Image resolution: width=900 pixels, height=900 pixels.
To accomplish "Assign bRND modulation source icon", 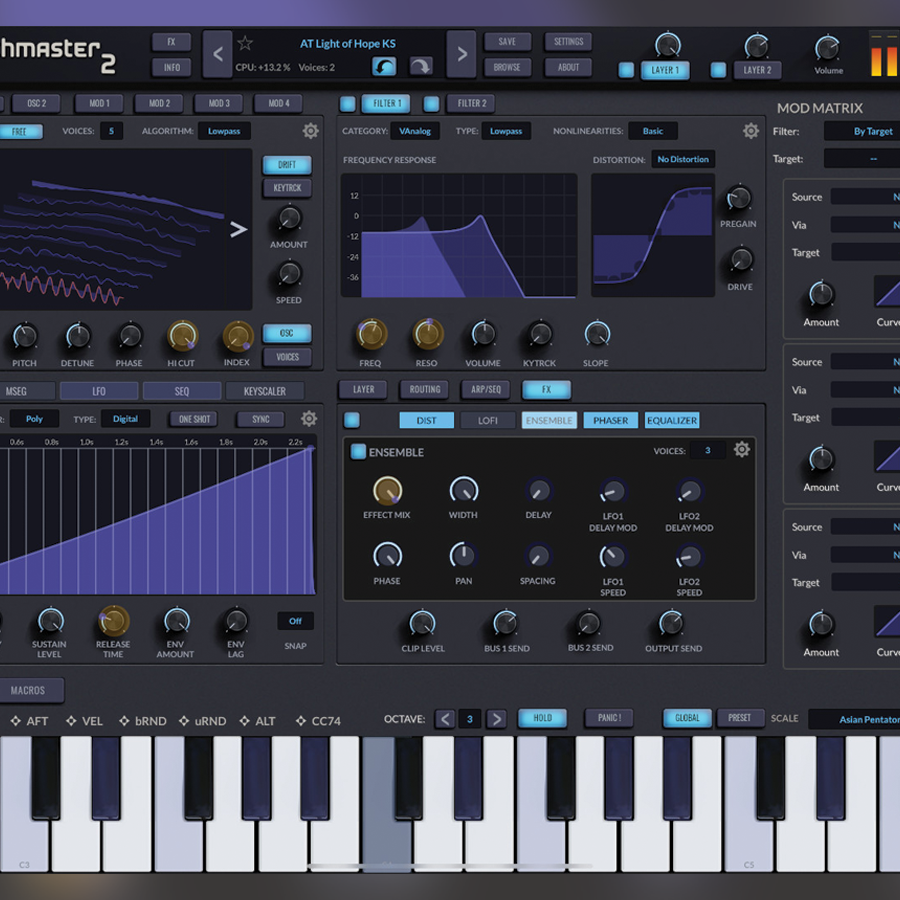I will tap(124, 721).
